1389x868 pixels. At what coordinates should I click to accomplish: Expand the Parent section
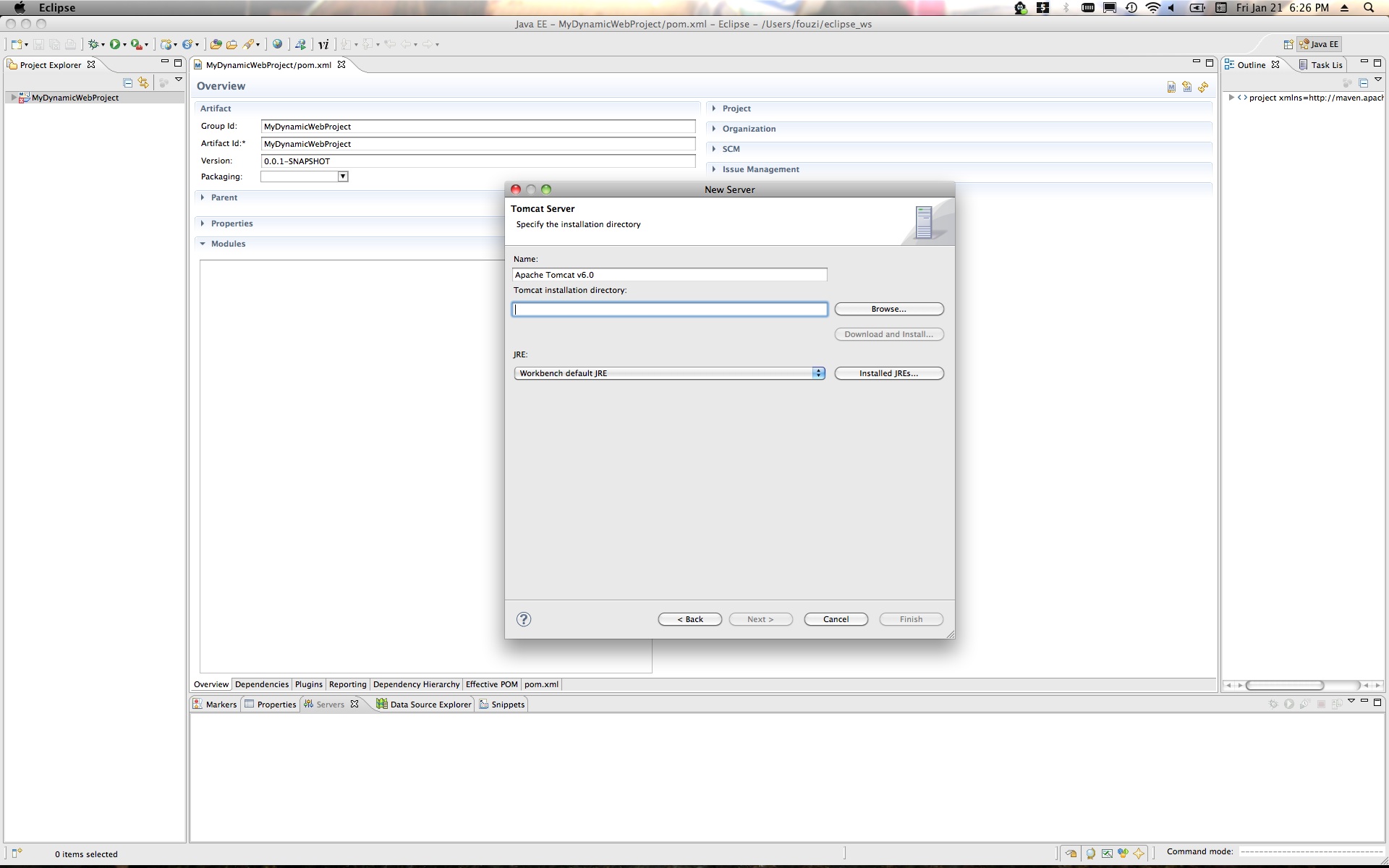tap(203, 197)
